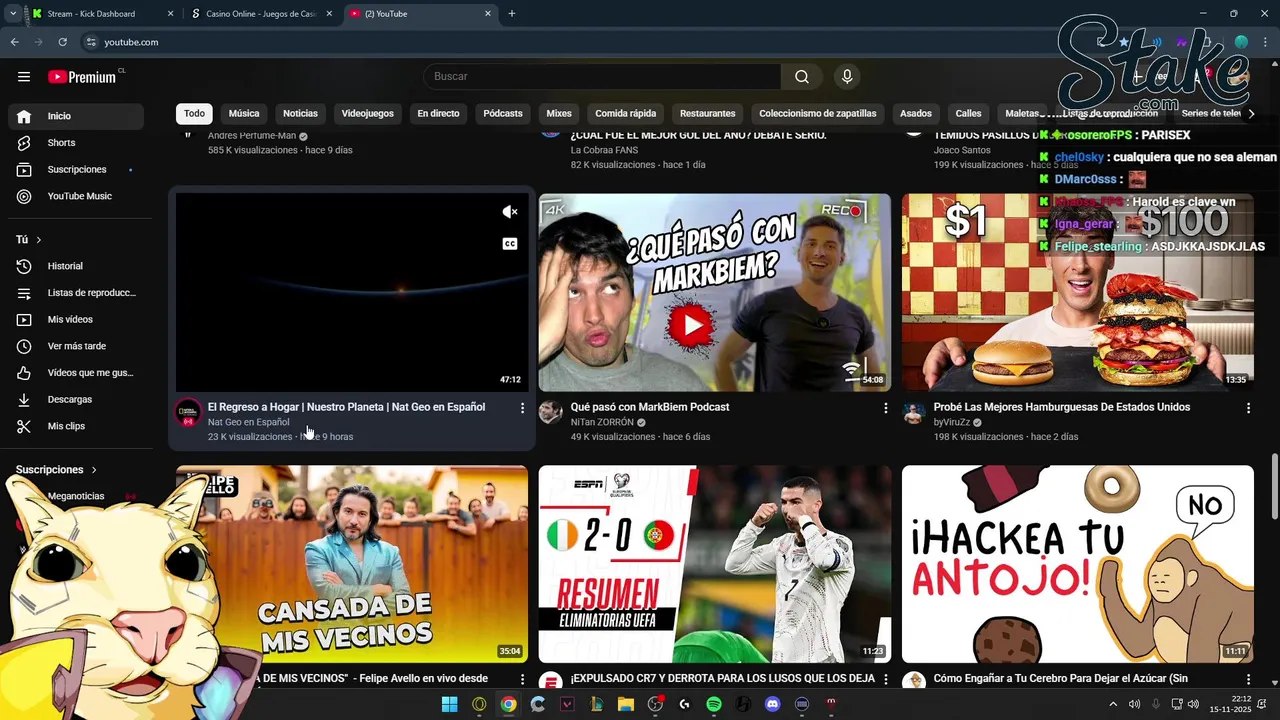
Task: Open Videos que me gustan in sidebar
Action: (76, 373)
